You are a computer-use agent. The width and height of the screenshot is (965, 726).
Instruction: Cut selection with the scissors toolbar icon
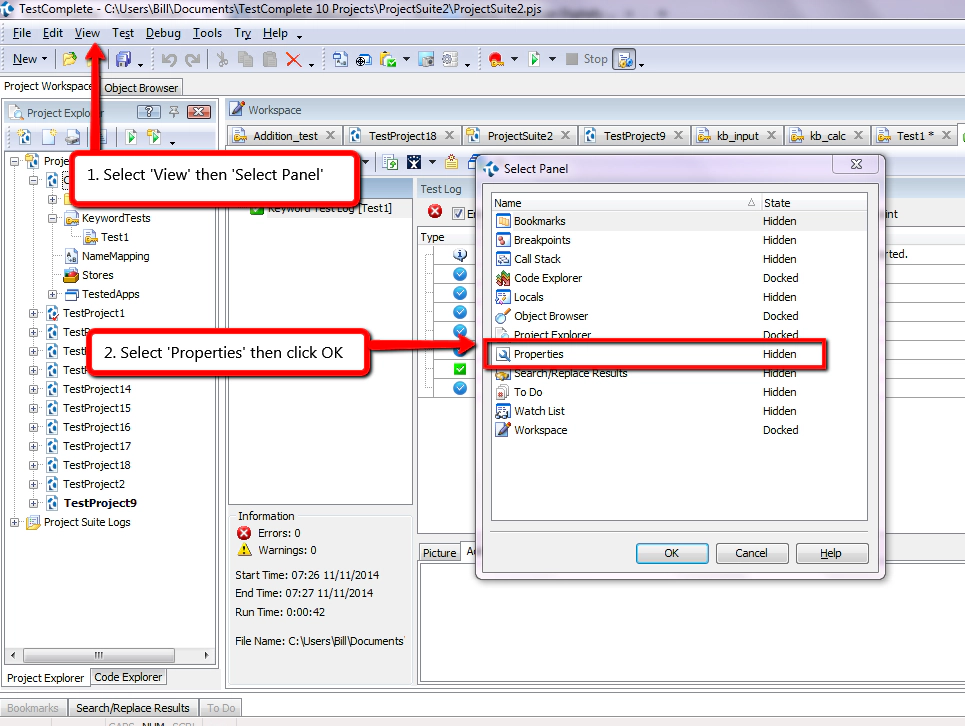[224, 58]
